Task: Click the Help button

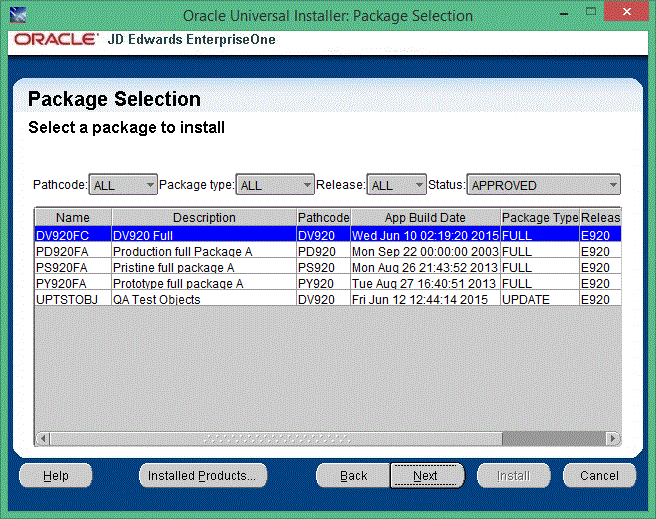Action: pos(56,476)
